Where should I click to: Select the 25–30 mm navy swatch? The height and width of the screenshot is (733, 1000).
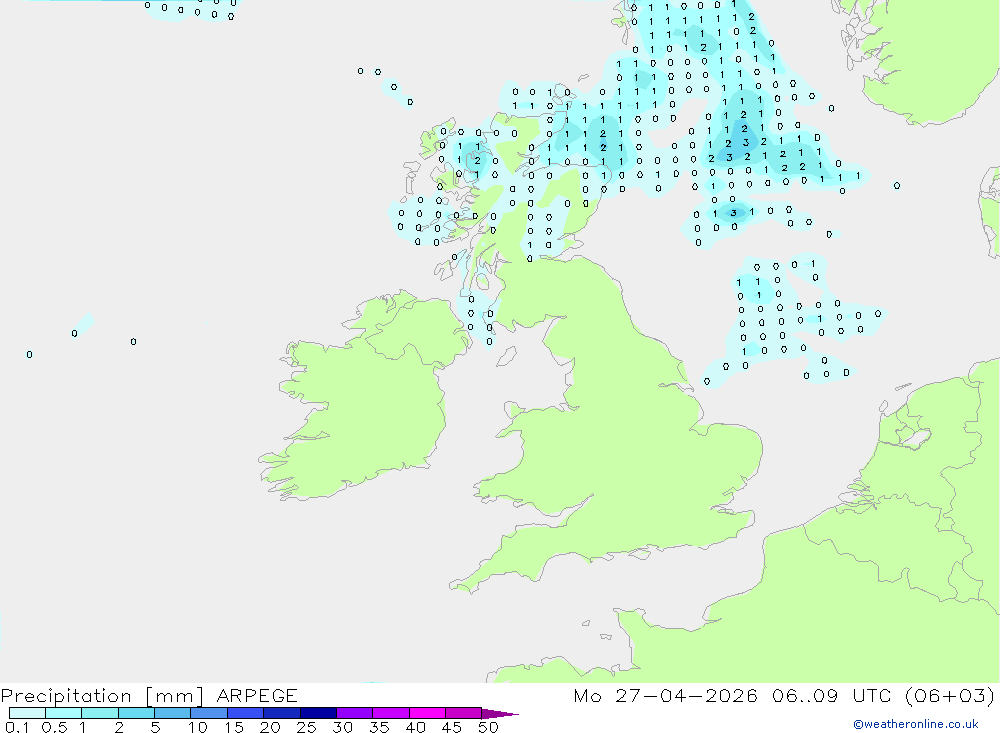pos(318,713)
